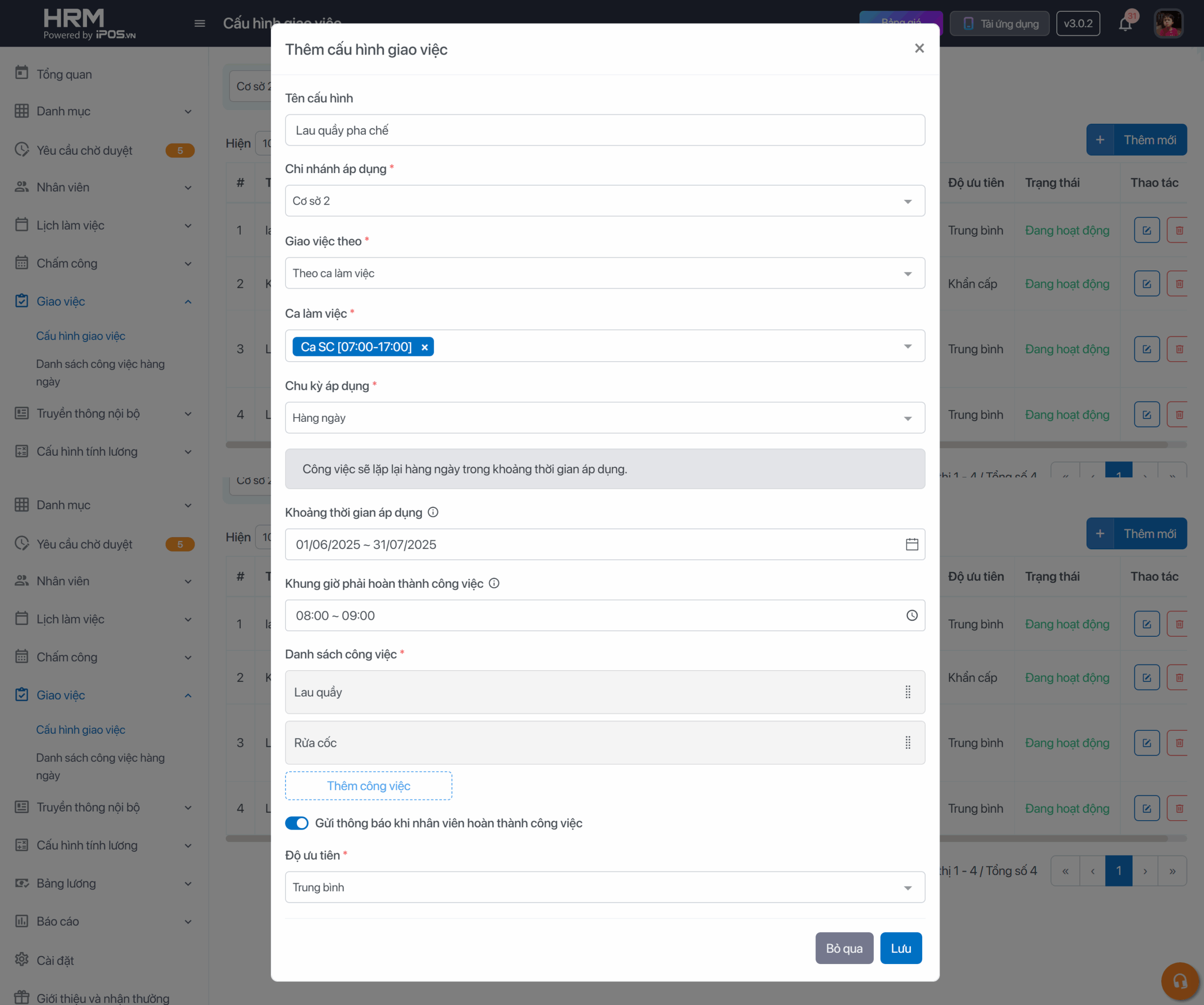
Task: Open the Độ ưu tiên priority dropdown
Action: 604,887
